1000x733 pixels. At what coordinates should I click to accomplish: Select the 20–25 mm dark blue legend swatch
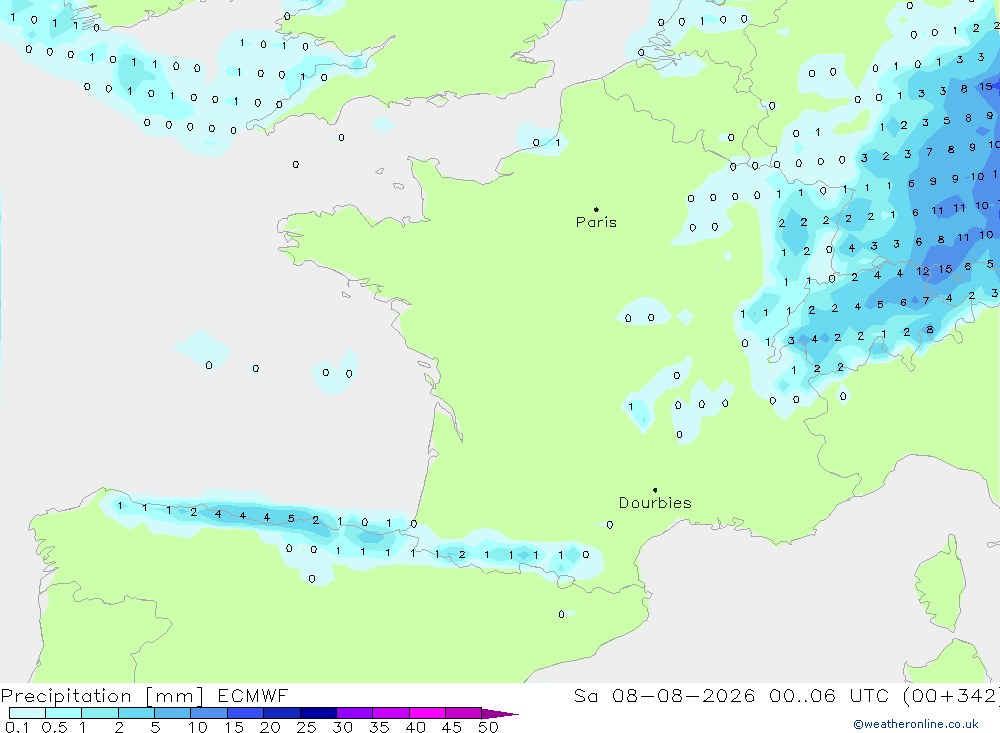click(282, 713)
